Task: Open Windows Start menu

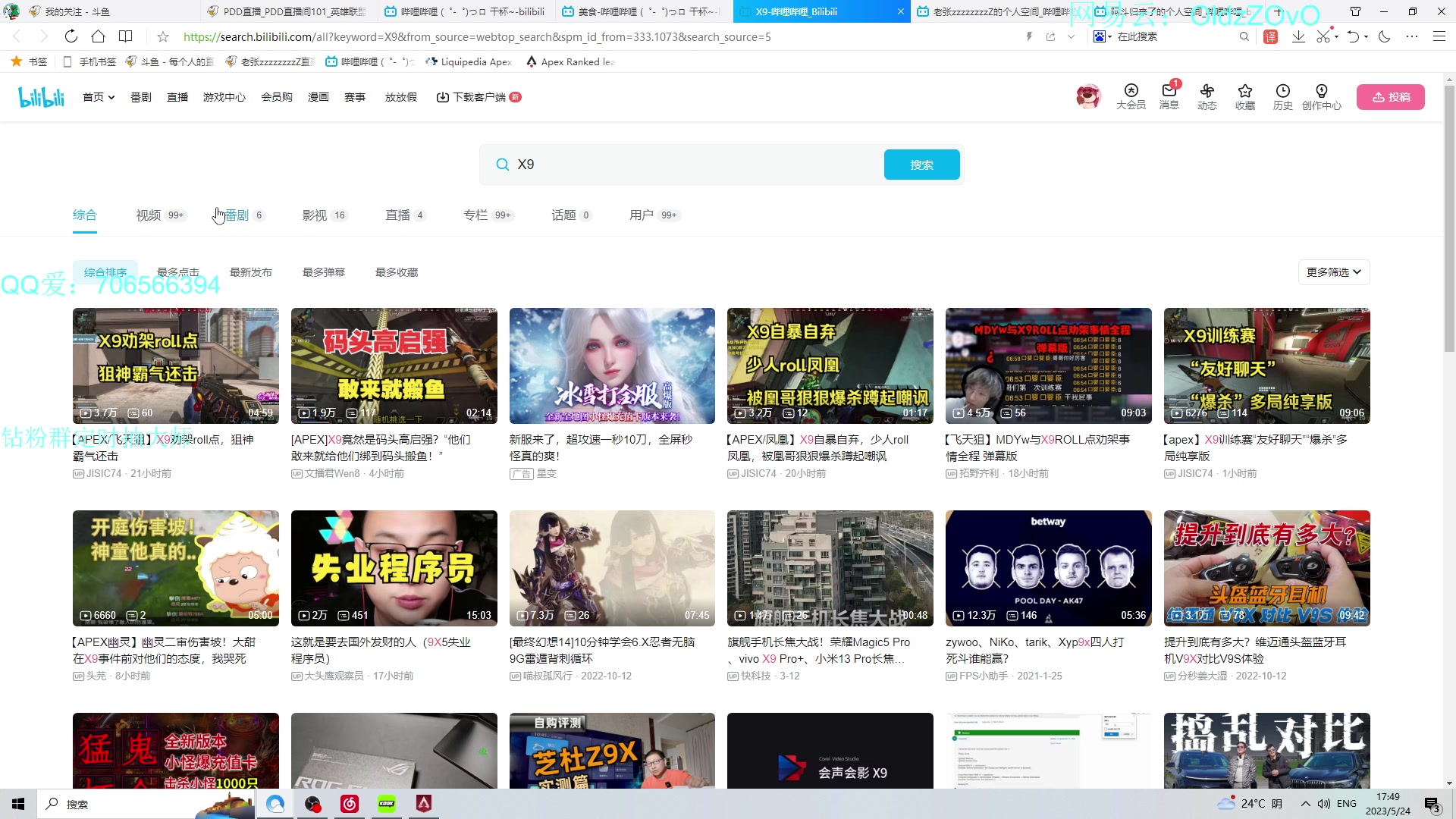Action: (x=18, y=804)
